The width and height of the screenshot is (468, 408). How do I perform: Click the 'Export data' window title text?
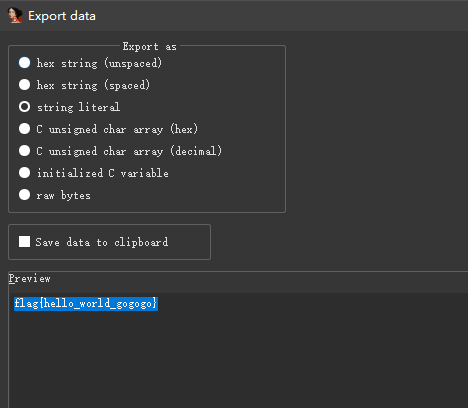tap(62, 16)
